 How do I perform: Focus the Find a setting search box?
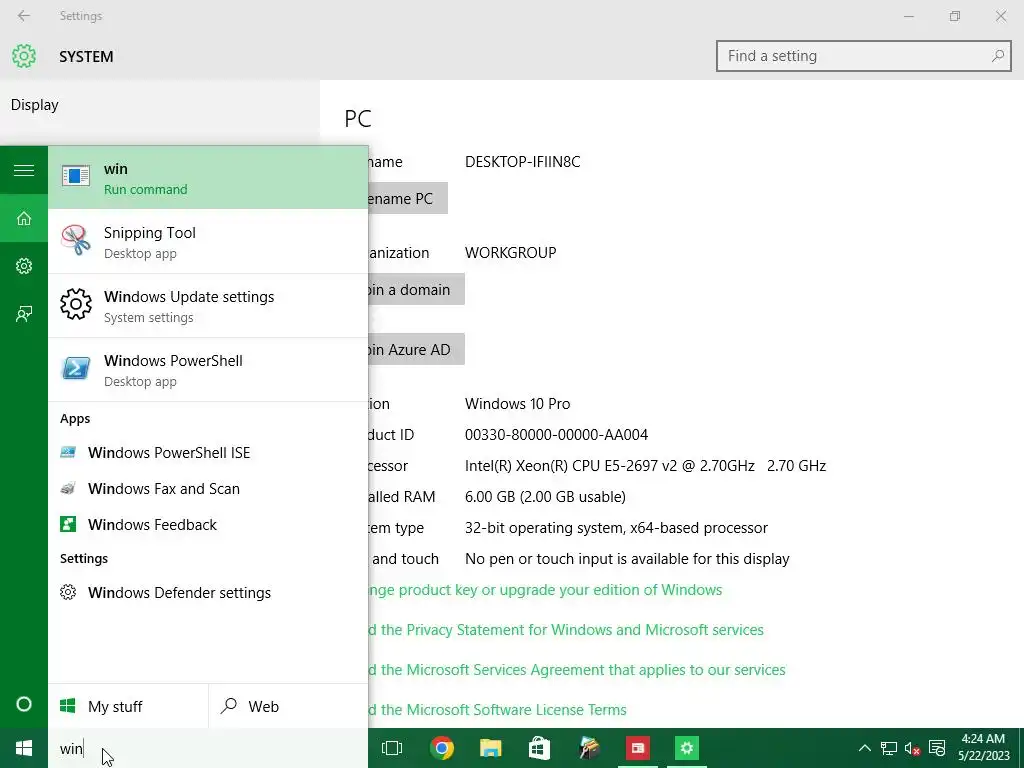[x=863, y=56]
